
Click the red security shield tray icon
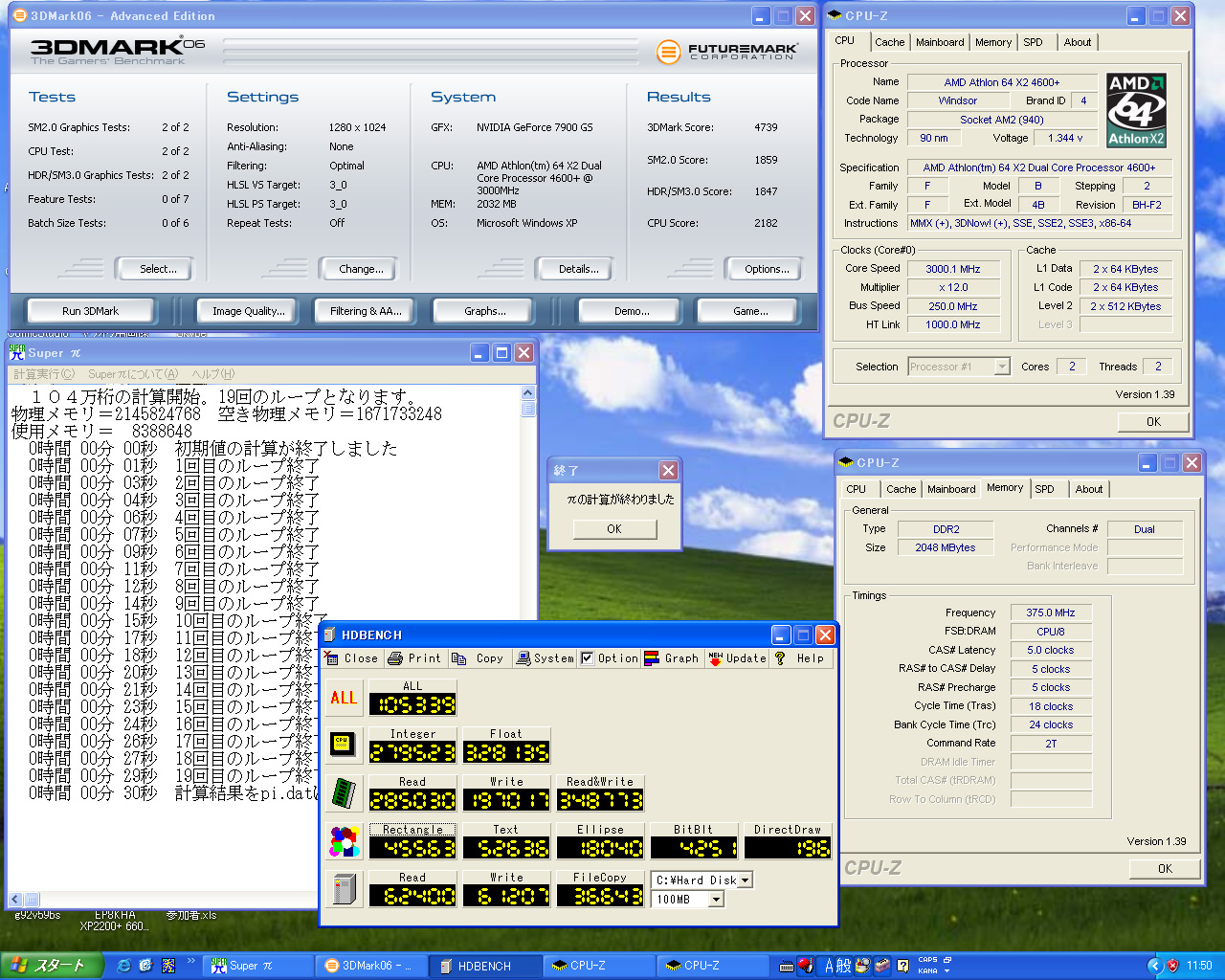[x=1173, y=966]
